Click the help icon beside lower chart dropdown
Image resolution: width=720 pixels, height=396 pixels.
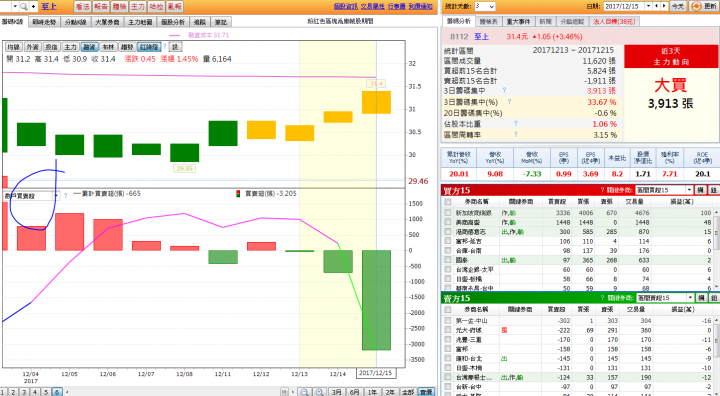point(65,196)
